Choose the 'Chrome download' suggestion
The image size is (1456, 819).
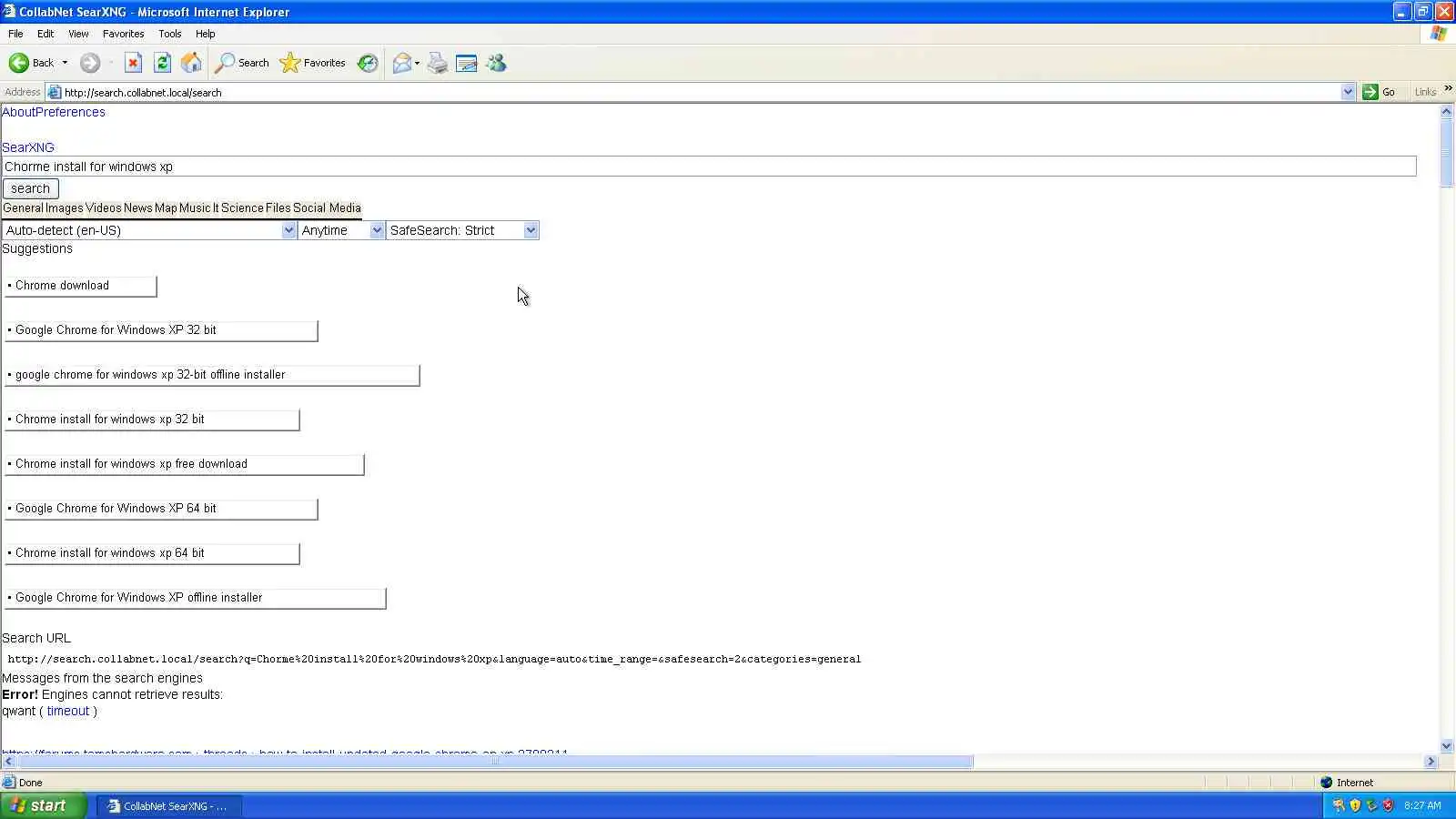click(x=80, y=286)
